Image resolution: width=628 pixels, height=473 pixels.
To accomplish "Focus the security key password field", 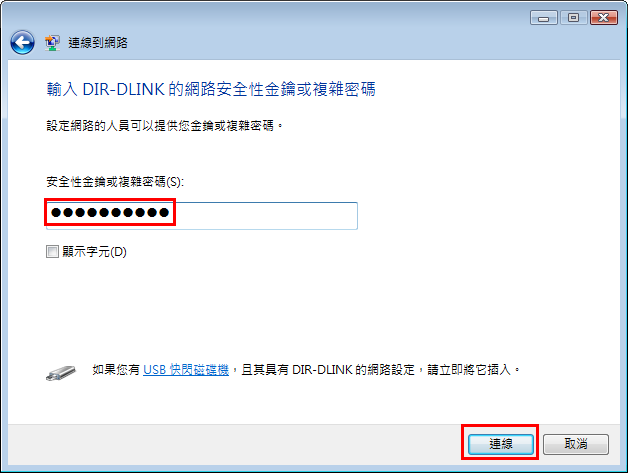I will [x=202, y=215].
